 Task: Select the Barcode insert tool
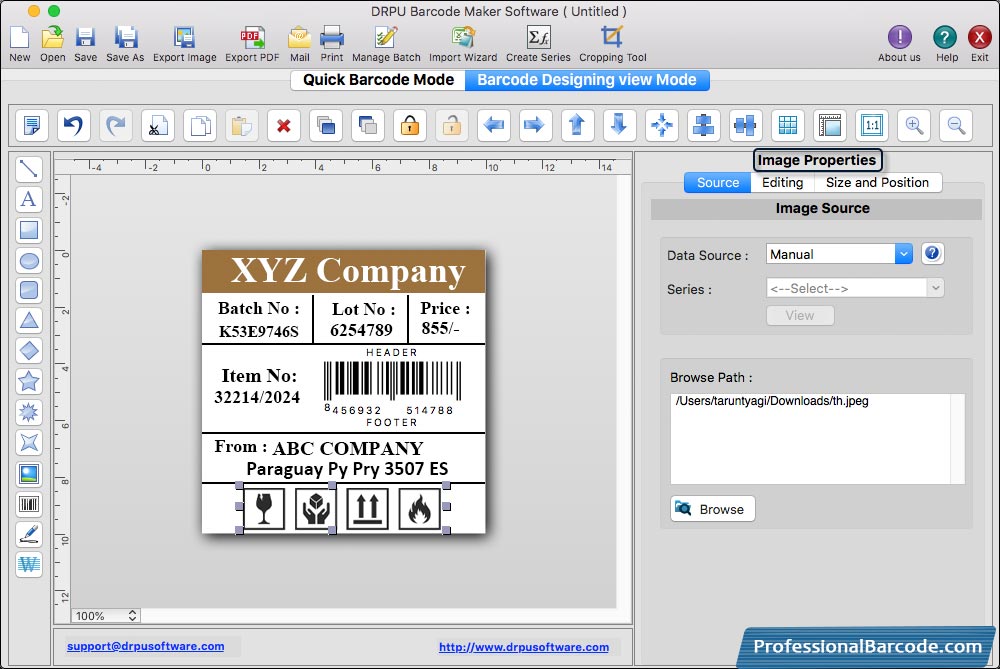click(29, 504)
